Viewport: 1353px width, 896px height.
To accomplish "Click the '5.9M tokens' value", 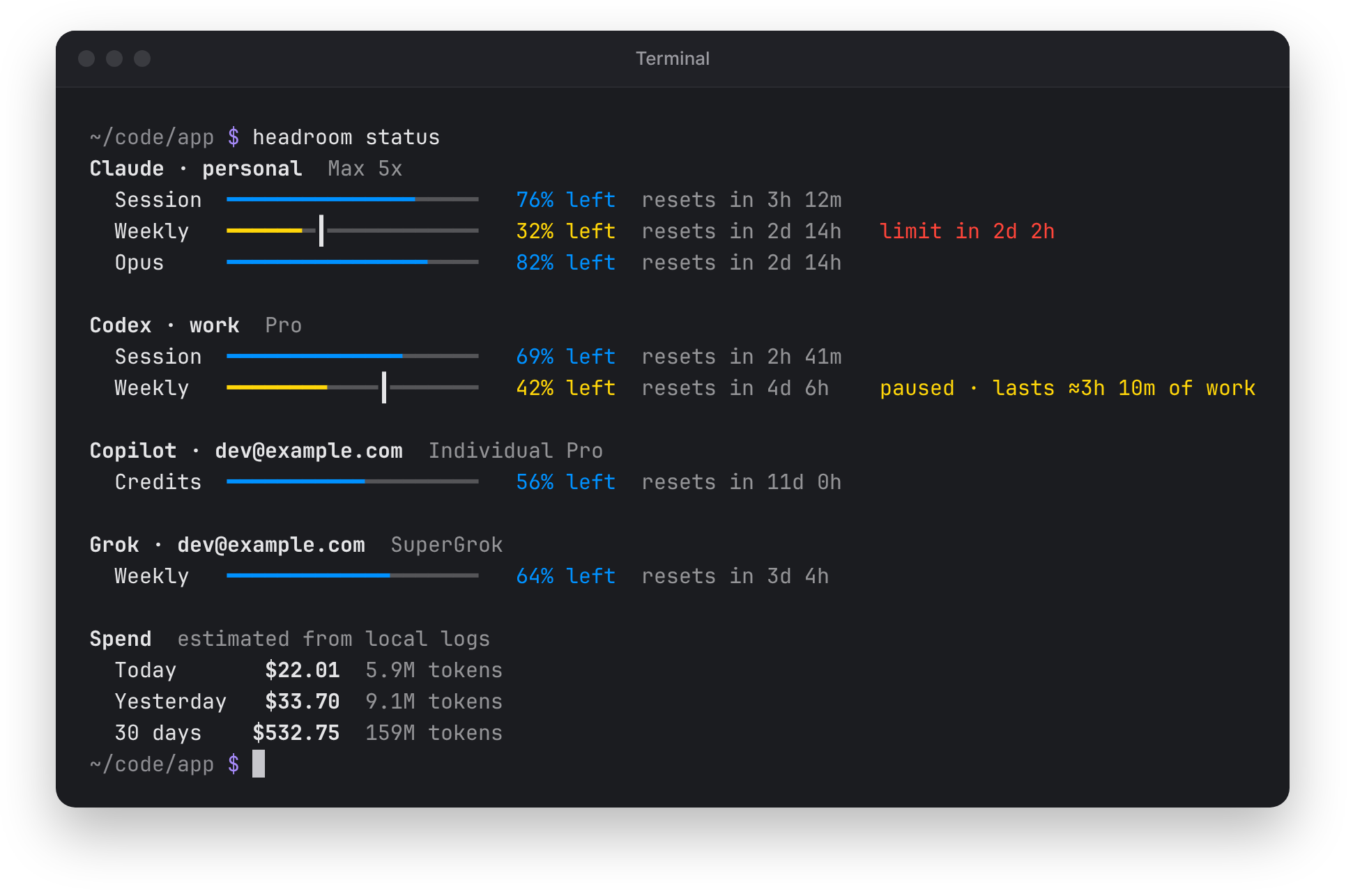I will pyautogui.click(x=434, y=670).
